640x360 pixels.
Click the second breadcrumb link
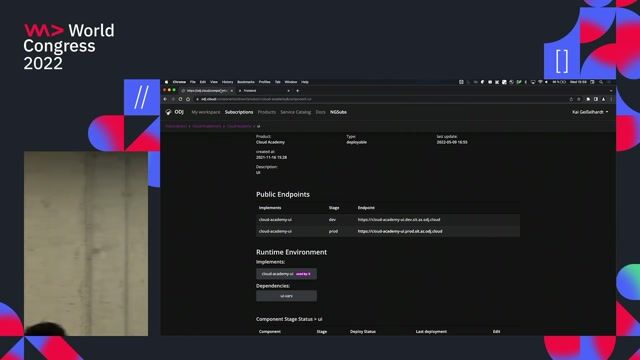pos(207,126)
